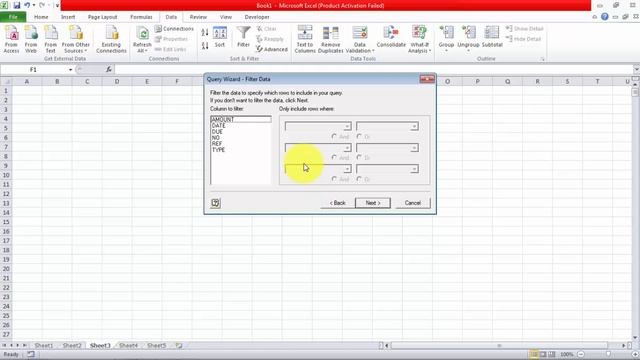The width and height of the screenshot is (640, 360).
Task: Switch to the Developer tab
Action: 257,17
